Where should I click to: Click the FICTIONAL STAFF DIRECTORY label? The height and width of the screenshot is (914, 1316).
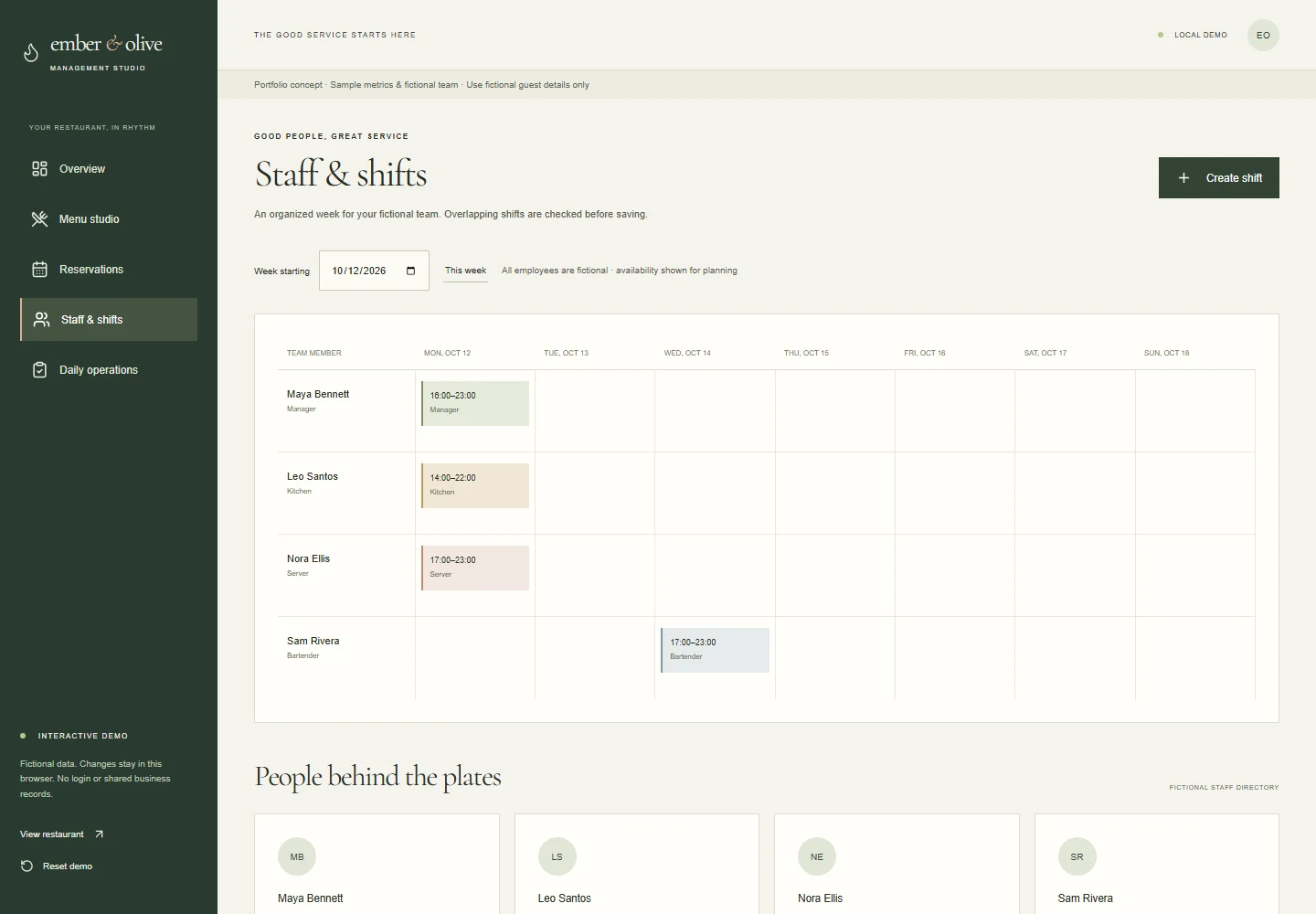(x=1224, y=787)
